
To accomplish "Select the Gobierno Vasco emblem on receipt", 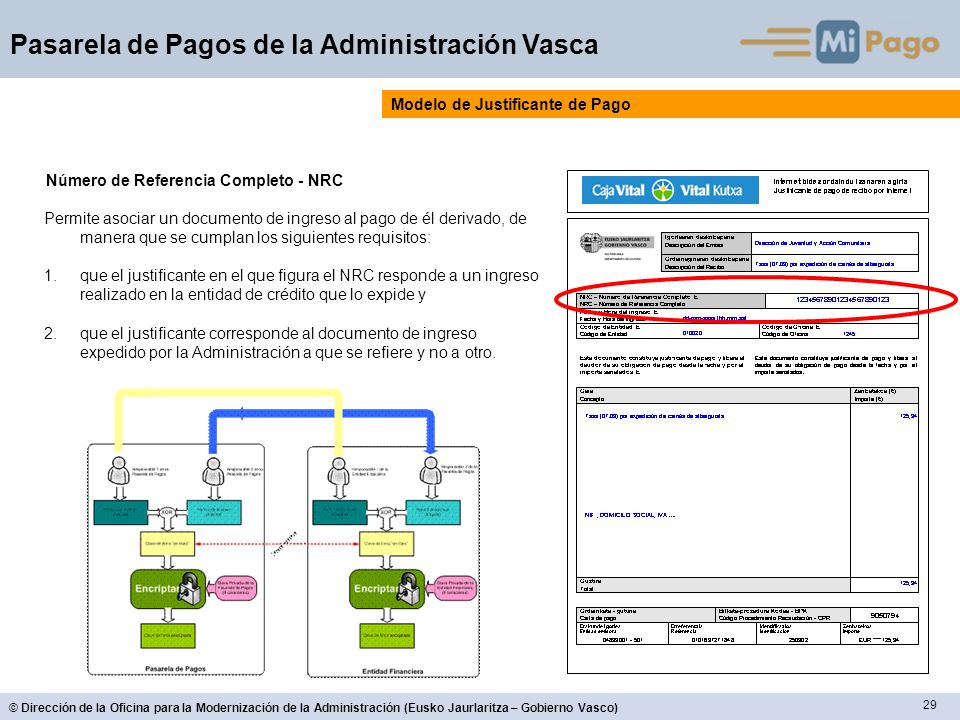I will click(591, 242).
